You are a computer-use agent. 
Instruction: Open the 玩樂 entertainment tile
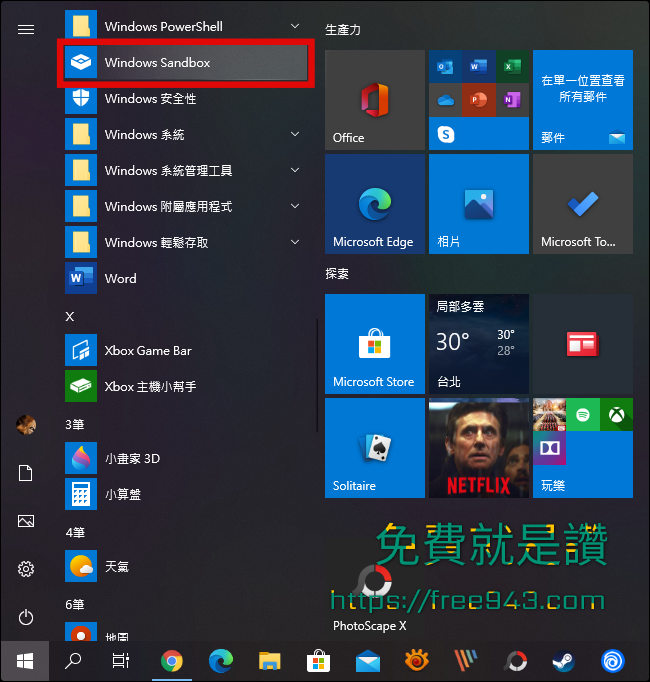pyautogui.click(x=583, y=448)
